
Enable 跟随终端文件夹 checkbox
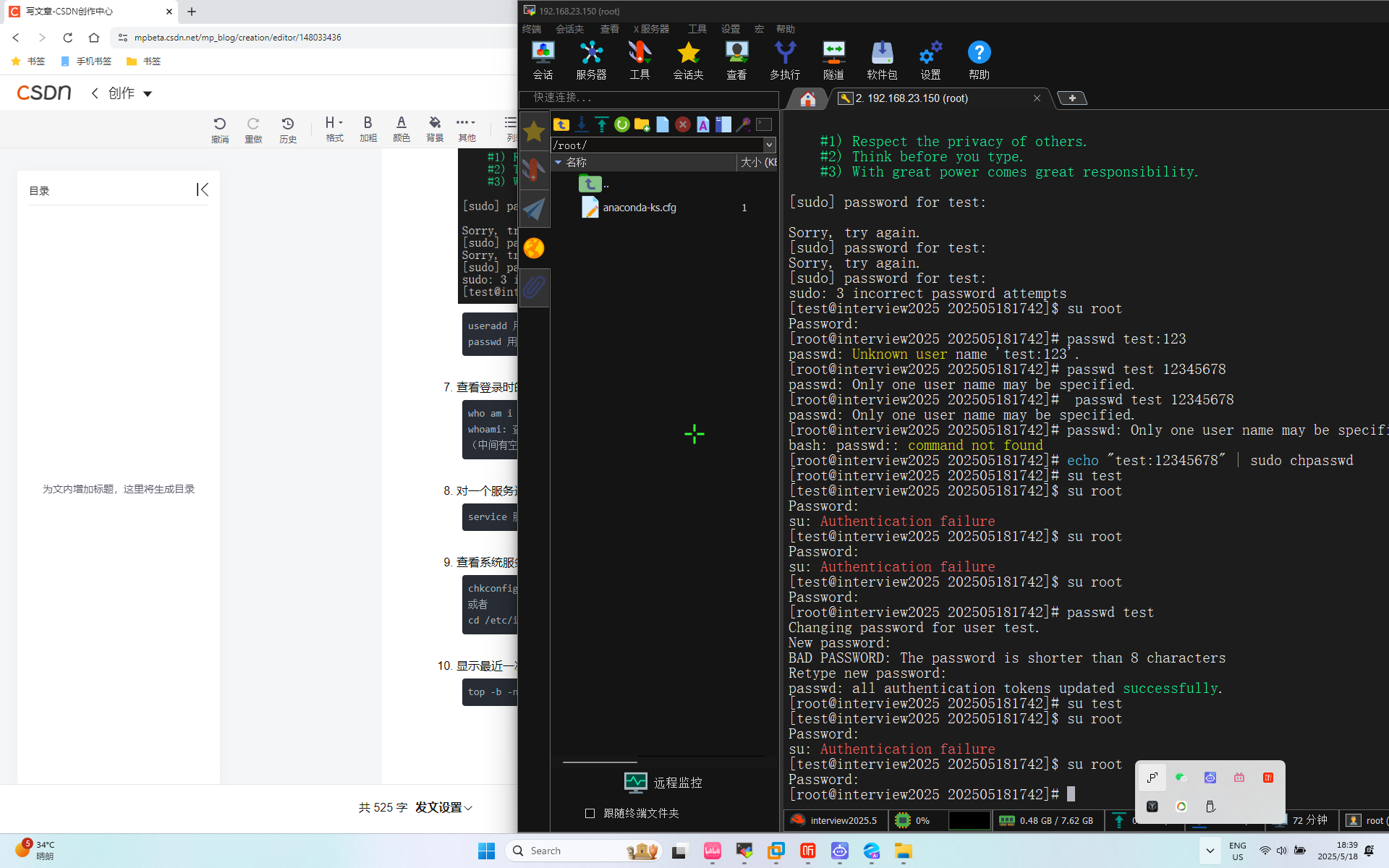(x=590, y=813)
